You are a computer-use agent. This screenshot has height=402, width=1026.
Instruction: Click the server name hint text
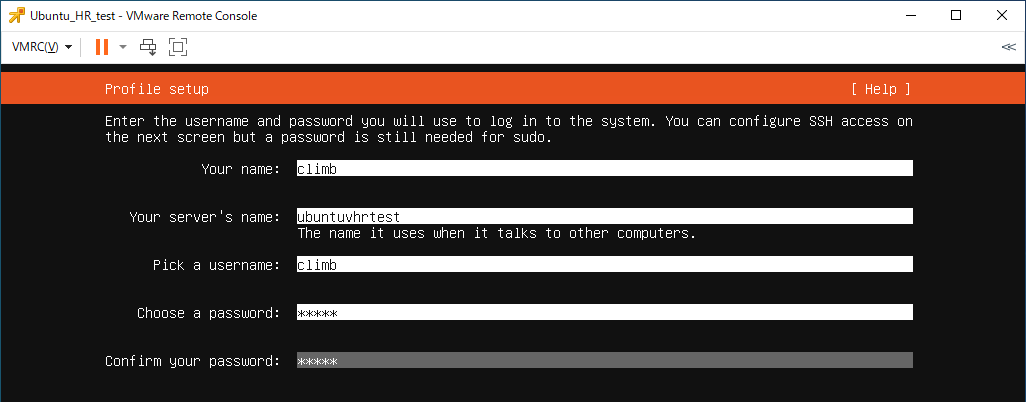tap(497, 233)
